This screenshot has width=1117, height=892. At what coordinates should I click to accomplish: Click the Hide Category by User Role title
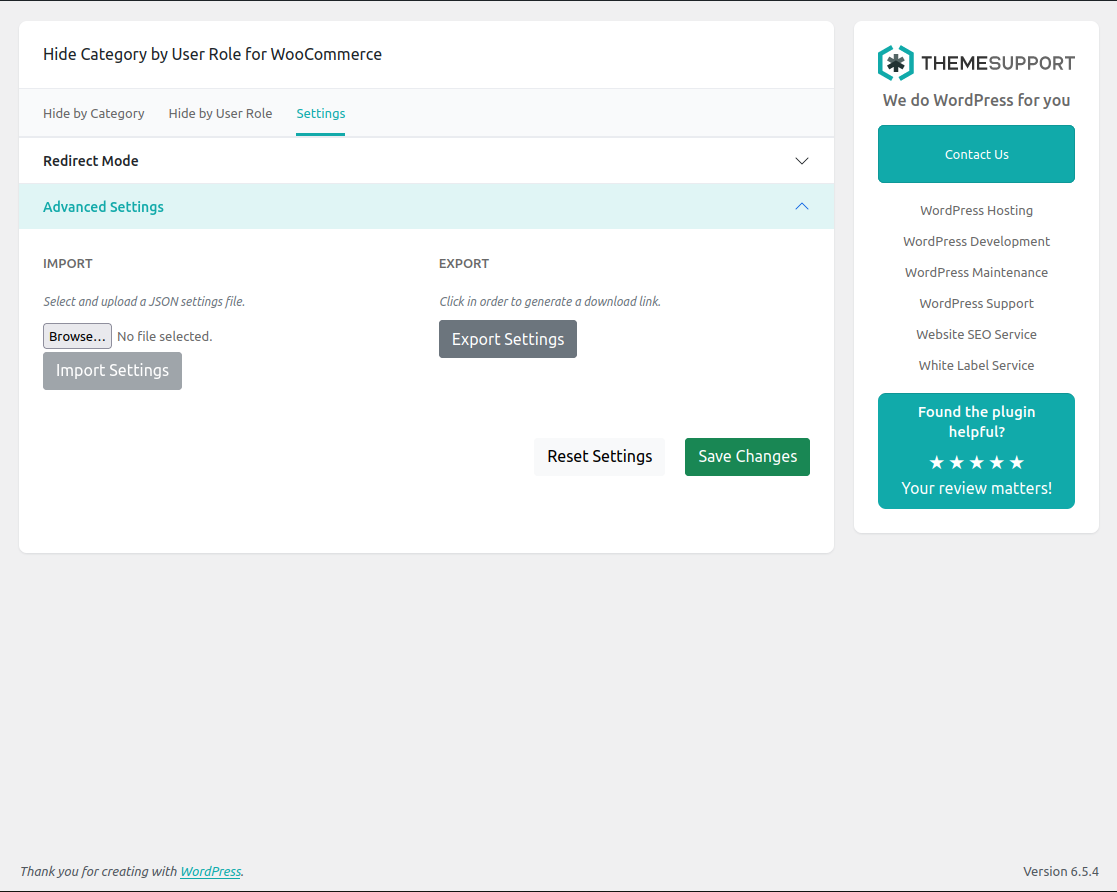pyautogui.click(x=212, y=54)
